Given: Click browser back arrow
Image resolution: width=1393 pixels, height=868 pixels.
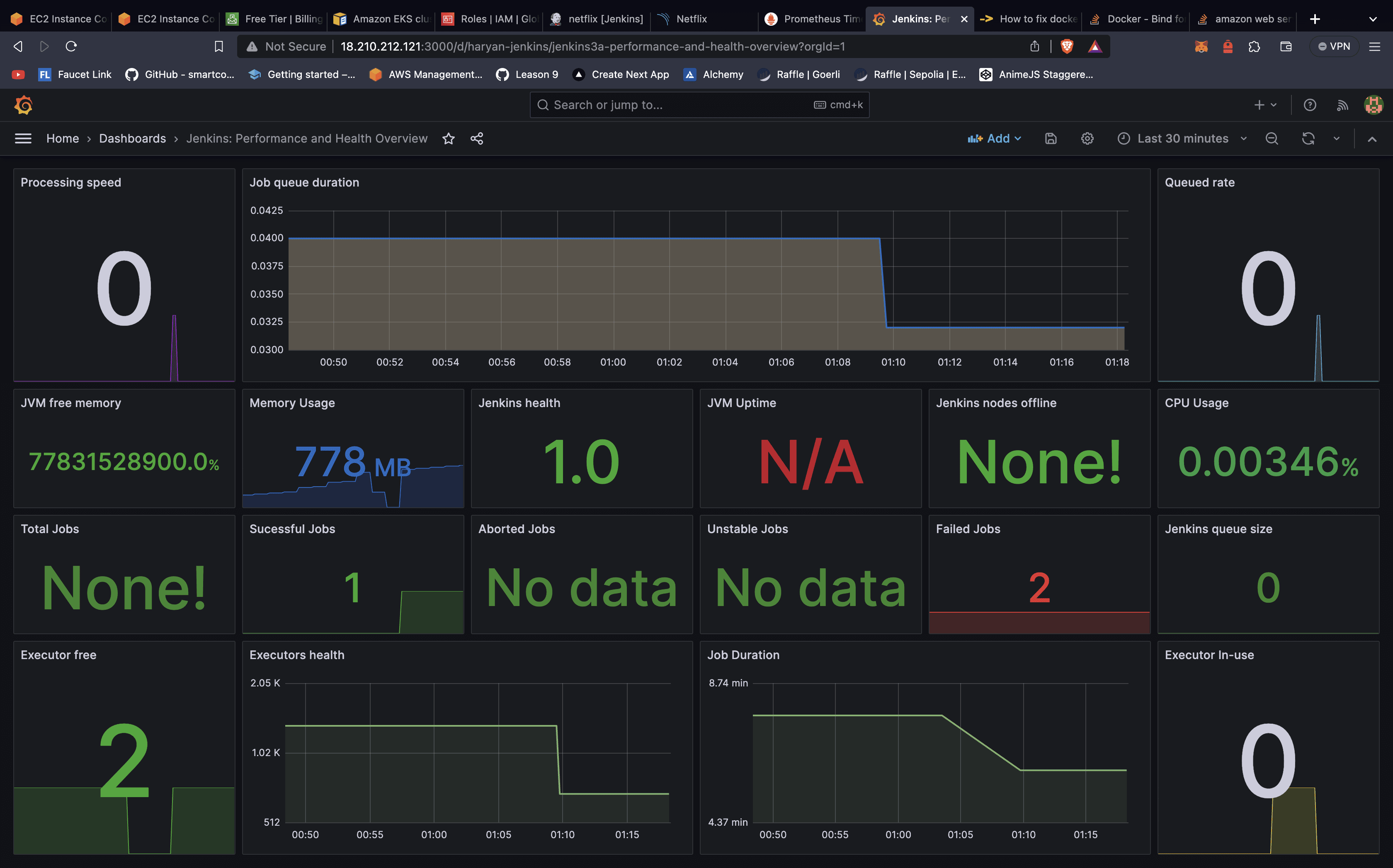Looking at the screenshot, I should point(18,46).
